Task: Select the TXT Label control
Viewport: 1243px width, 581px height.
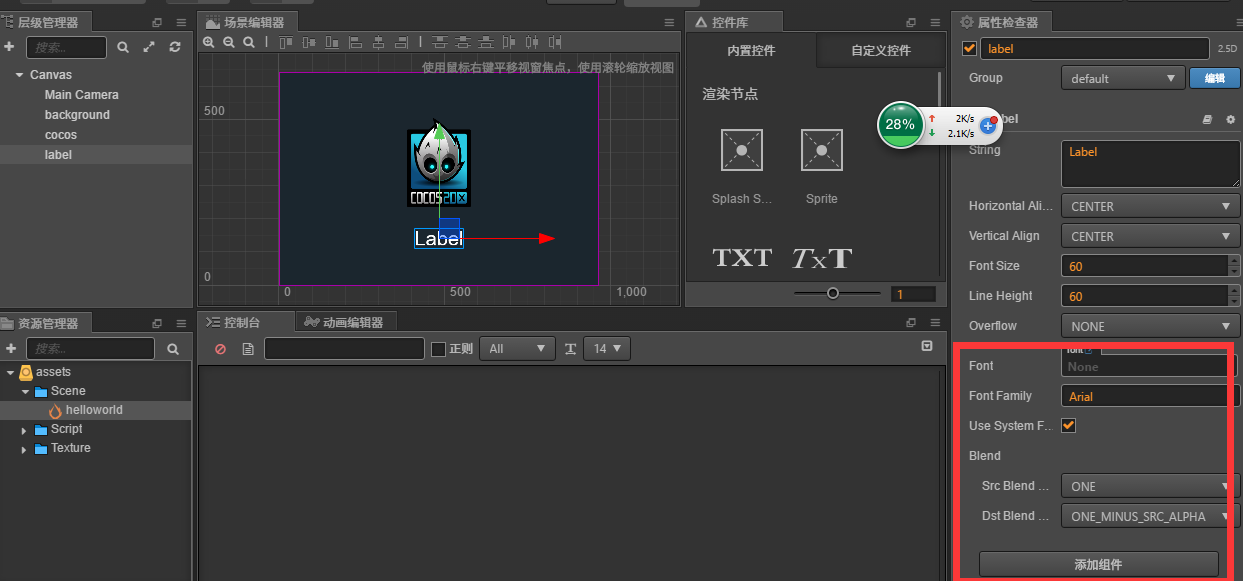Action: click(x=742, y=258)
